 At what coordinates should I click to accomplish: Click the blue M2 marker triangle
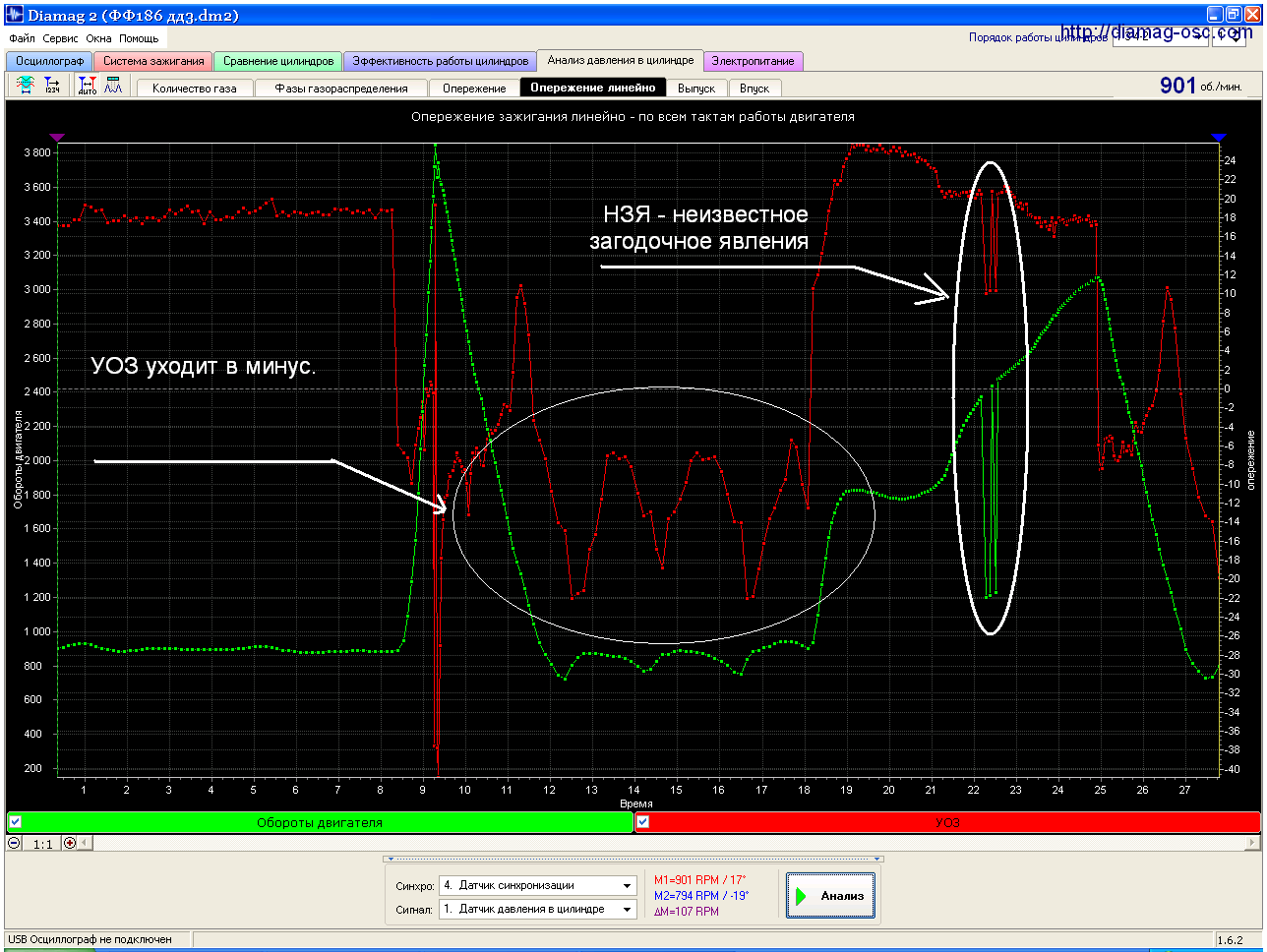pos(1220,137)
